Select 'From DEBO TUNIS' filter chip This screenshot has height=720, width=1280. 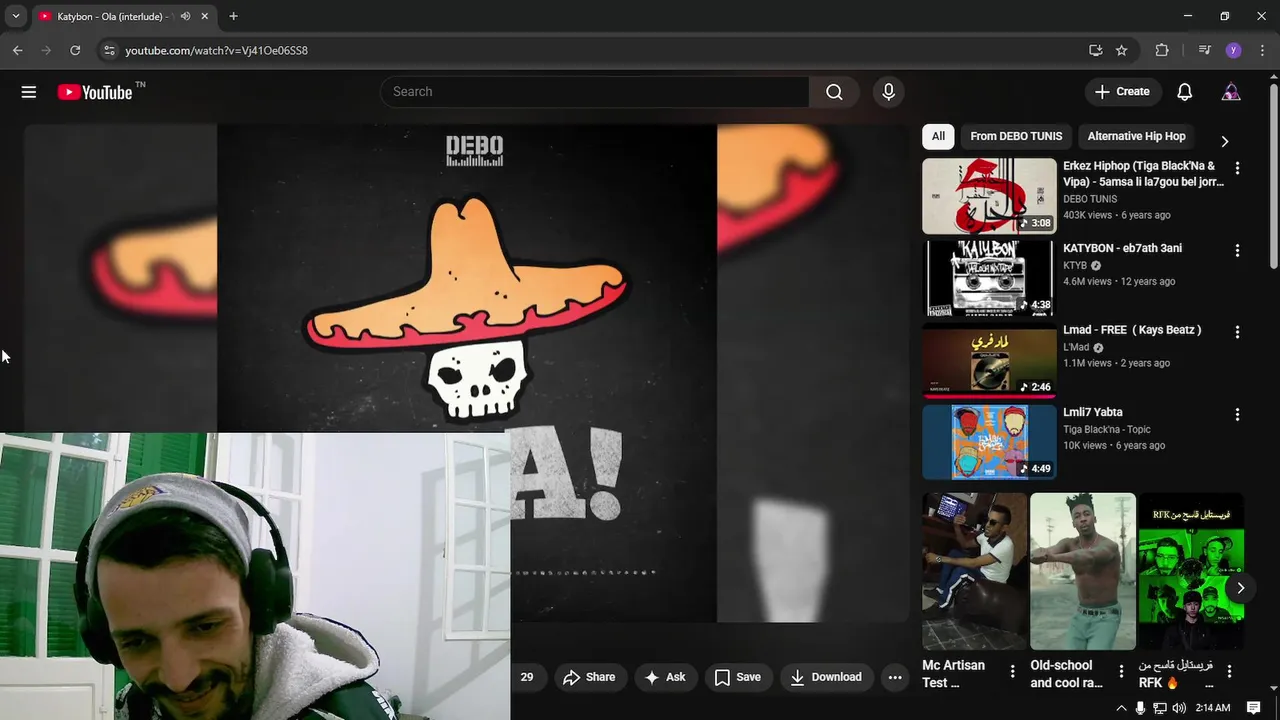[x=1016, y=136]
